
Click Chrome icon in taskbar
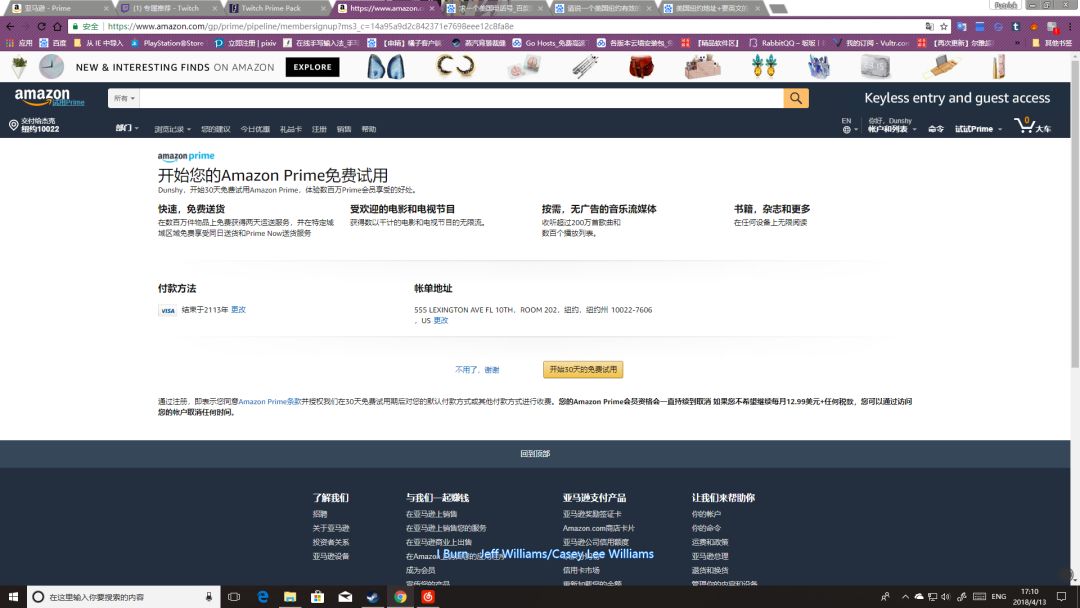click(400, 596)
